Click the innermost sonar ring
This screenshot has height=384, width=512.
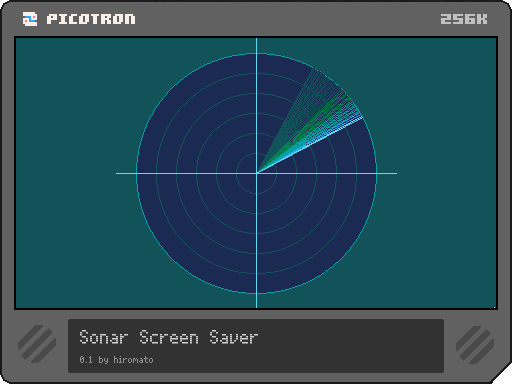pos(257,173)
